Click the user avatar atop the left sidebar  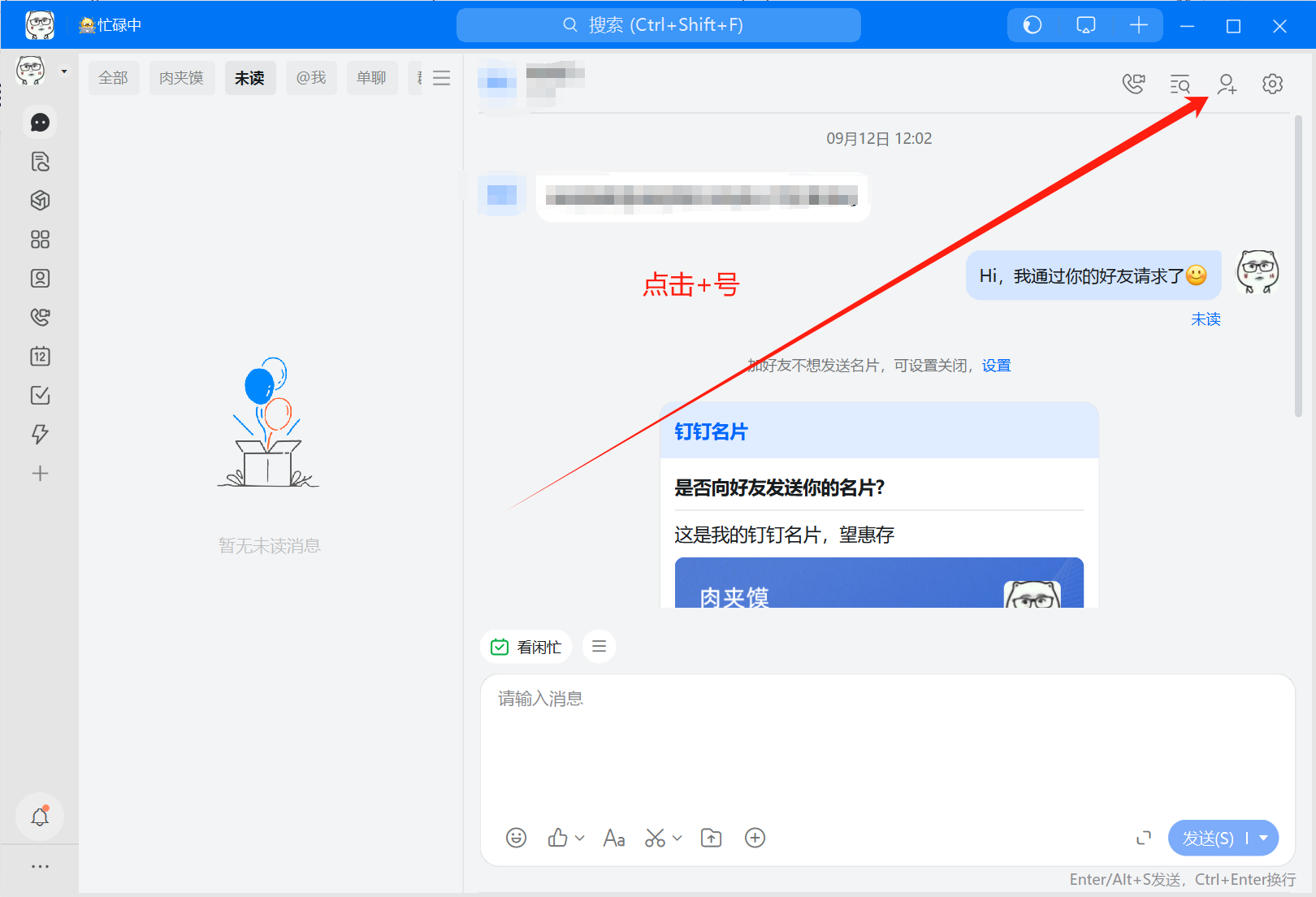(x=31, y=71)
